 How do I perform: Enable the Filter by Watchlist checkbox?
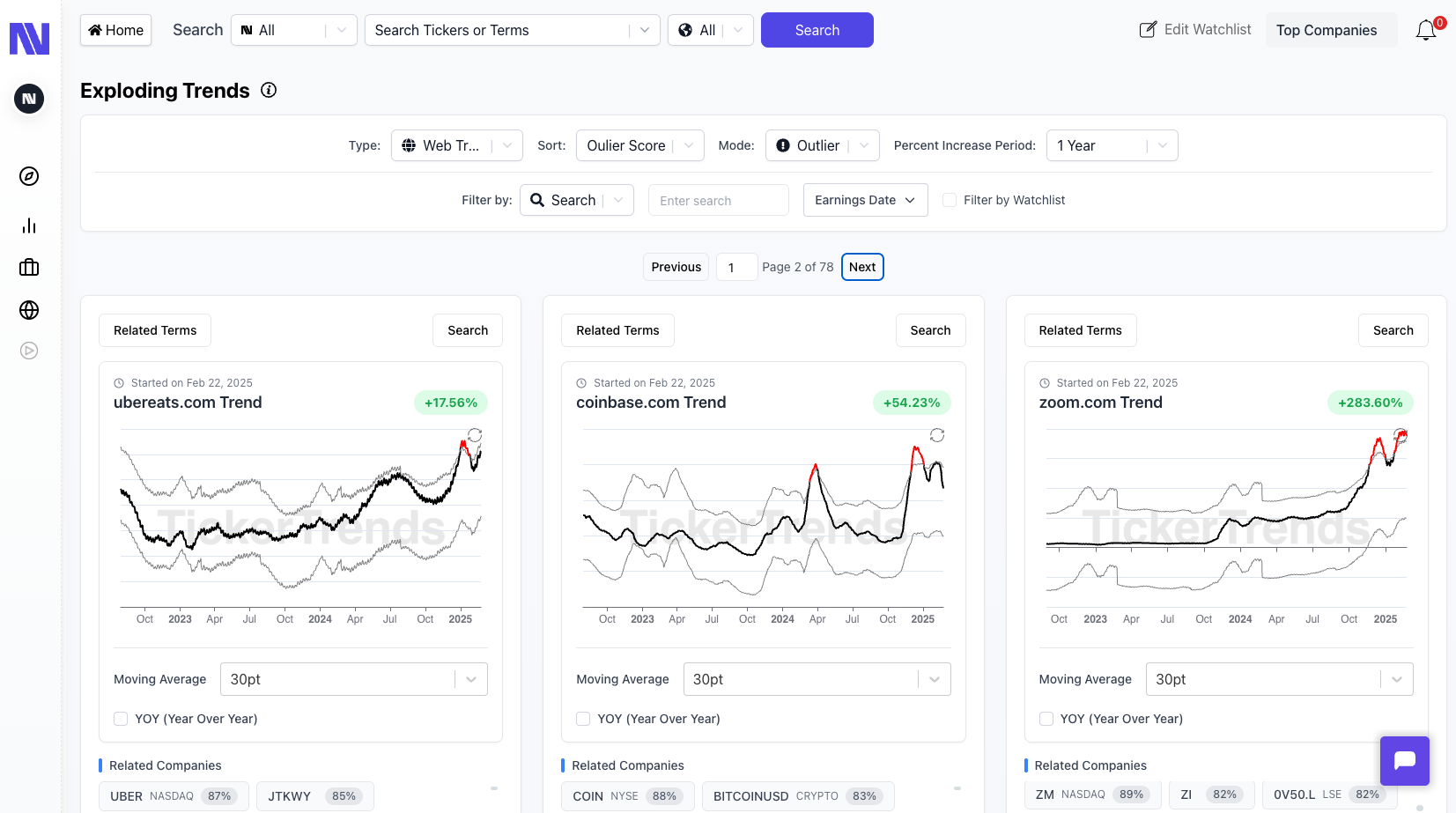[950, 200]
